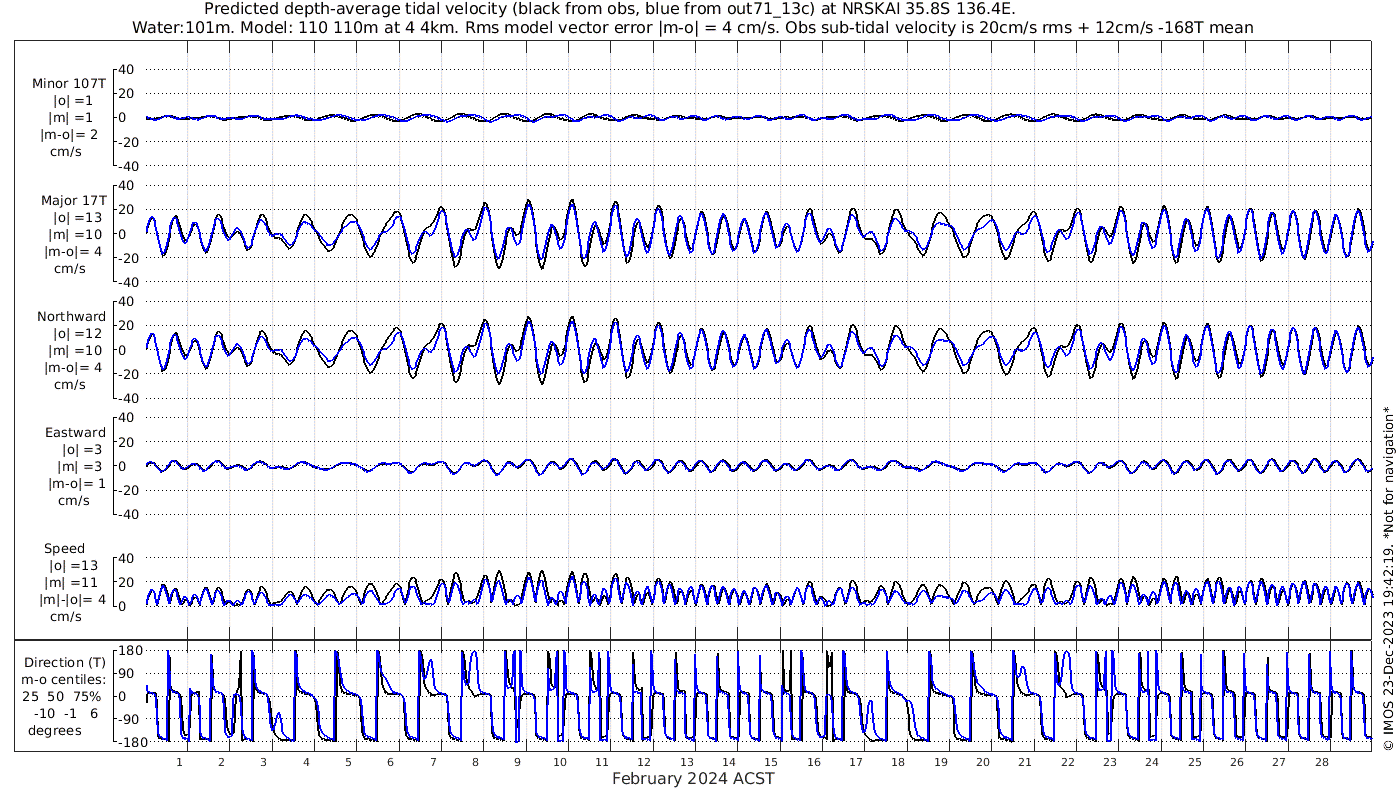Click the 'Water:101m' subtitle text
1400x800 pixels.
point(167,27)
